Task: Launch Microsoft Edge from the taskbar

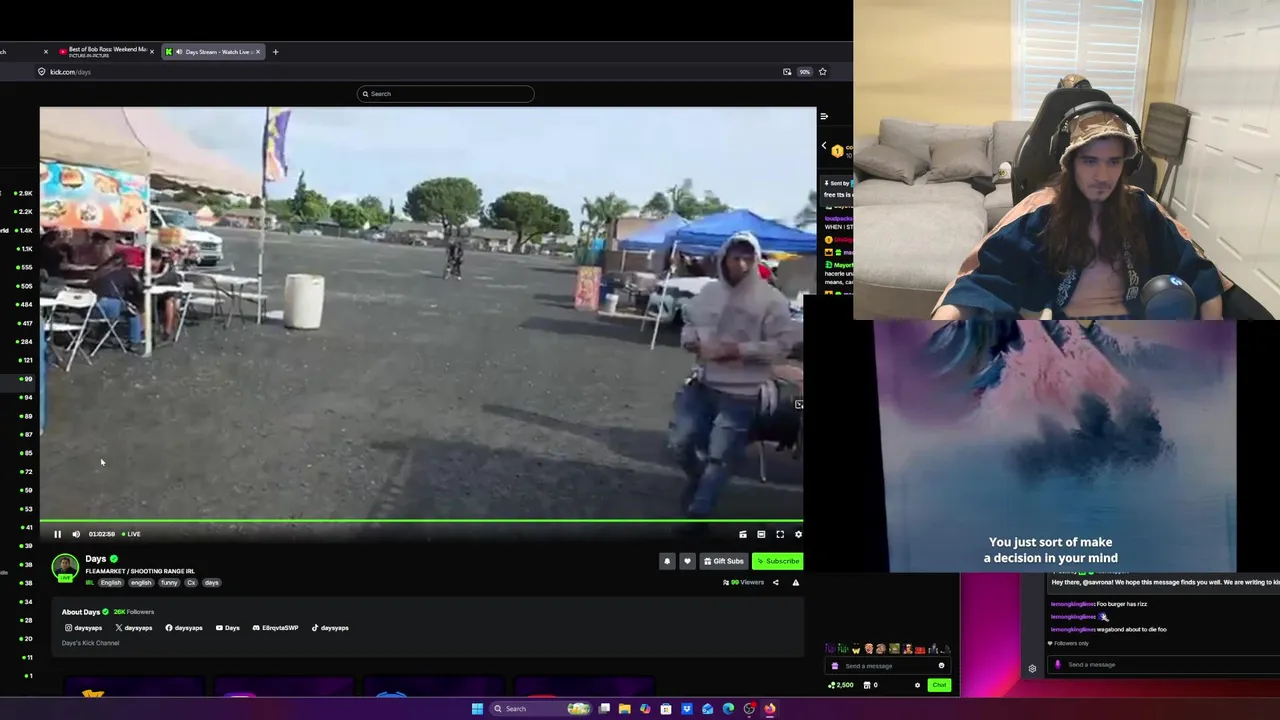Action: [728, 709]
